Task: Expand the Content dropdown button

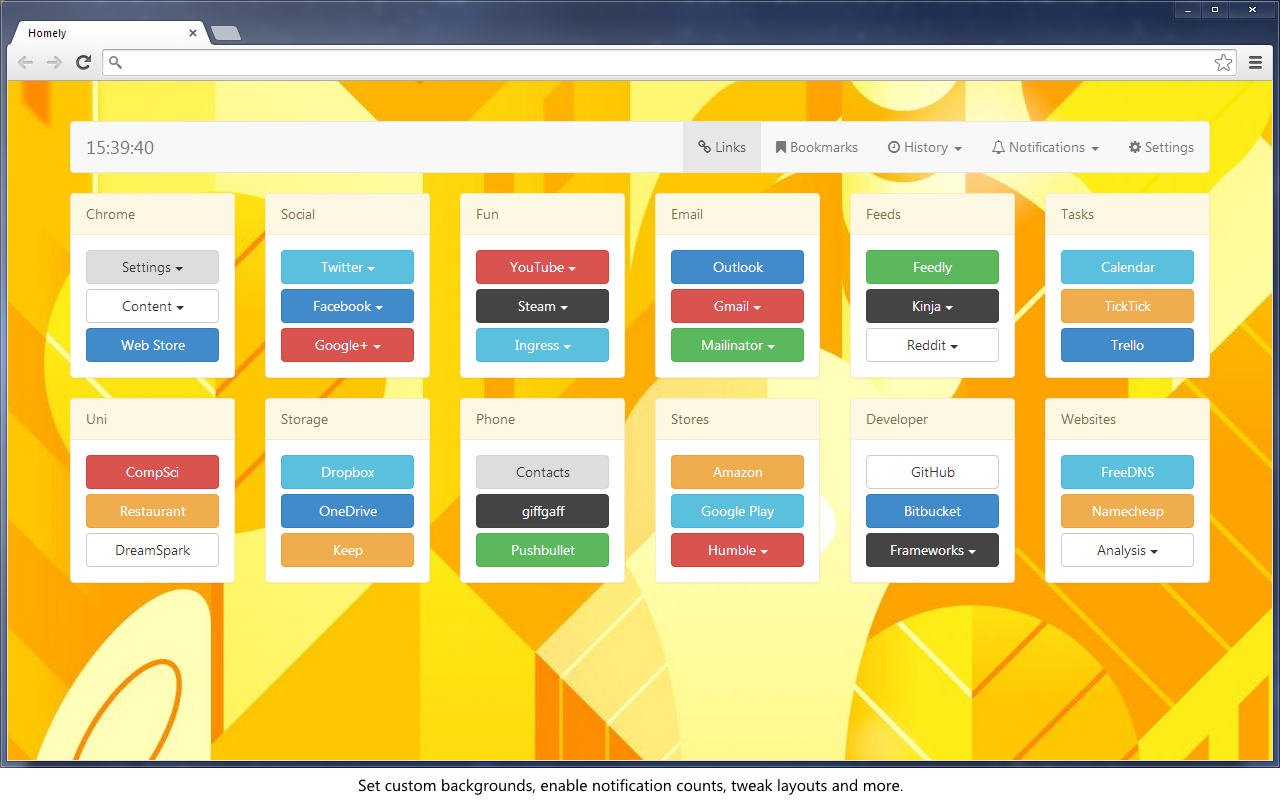Action: [x=152, y=306]
